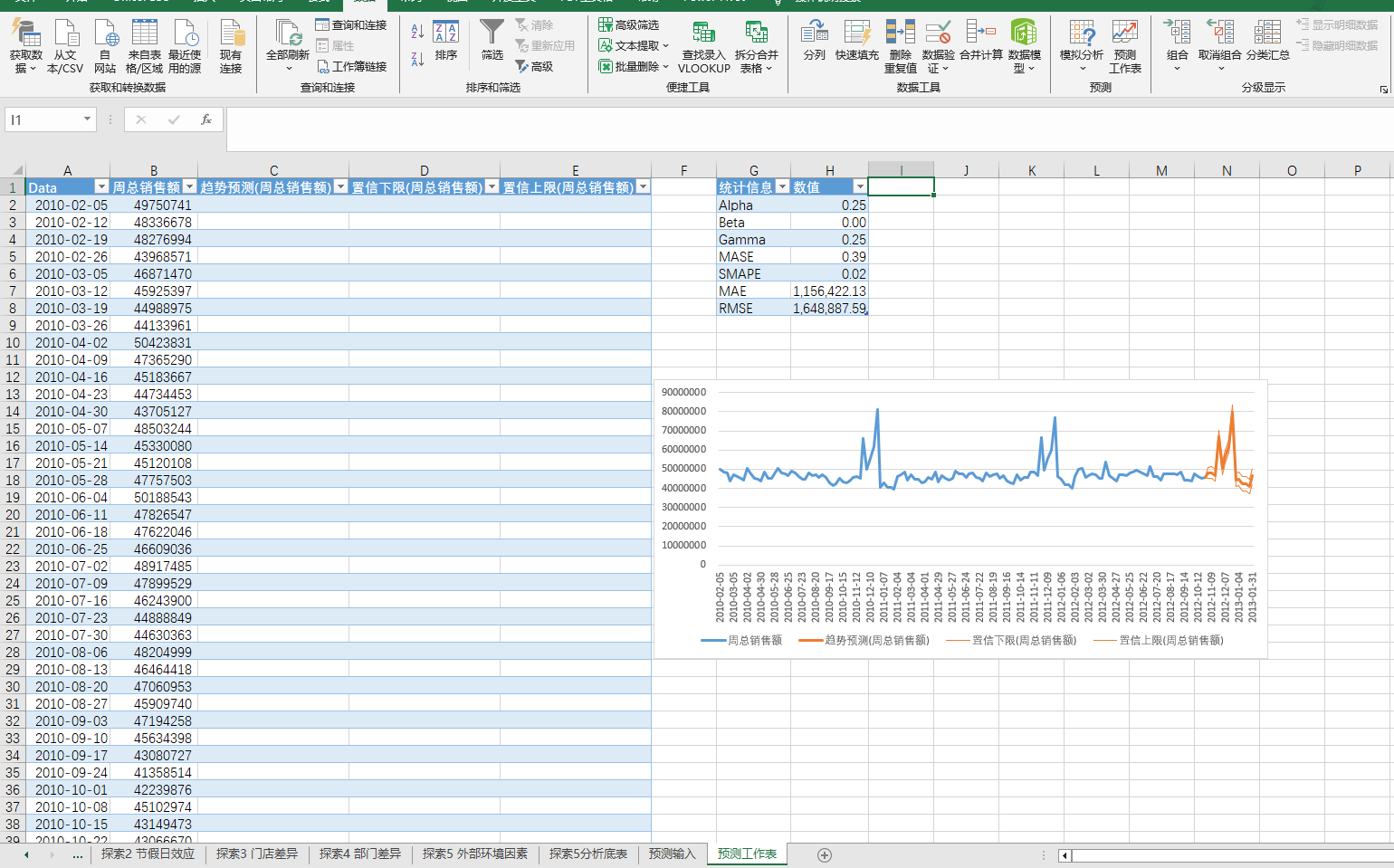Open filter arrow for Data column
This screenshot has height=868, width=1394.
[x=101, y=187]
